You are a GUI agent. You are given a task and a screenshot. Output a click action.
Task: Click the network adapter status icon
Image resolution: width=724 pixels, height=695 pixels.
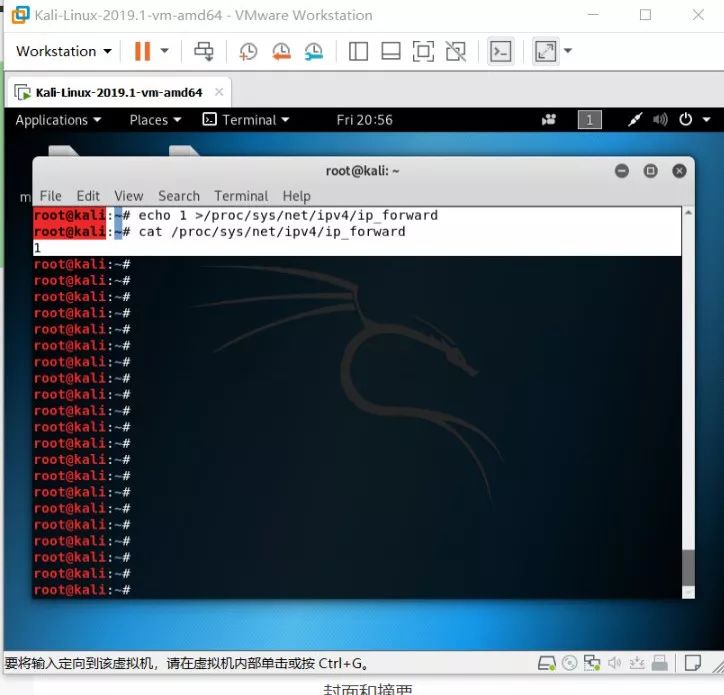592,664
